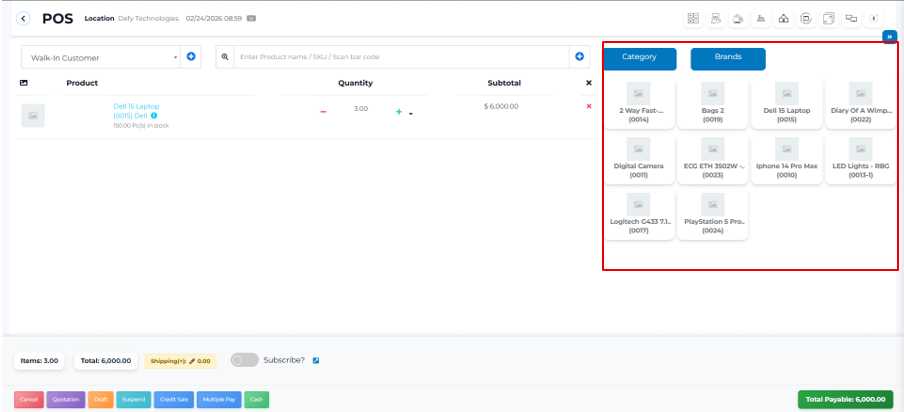
Task: Decrease quantity with the red minus
Action: click(x=323, y=112)
